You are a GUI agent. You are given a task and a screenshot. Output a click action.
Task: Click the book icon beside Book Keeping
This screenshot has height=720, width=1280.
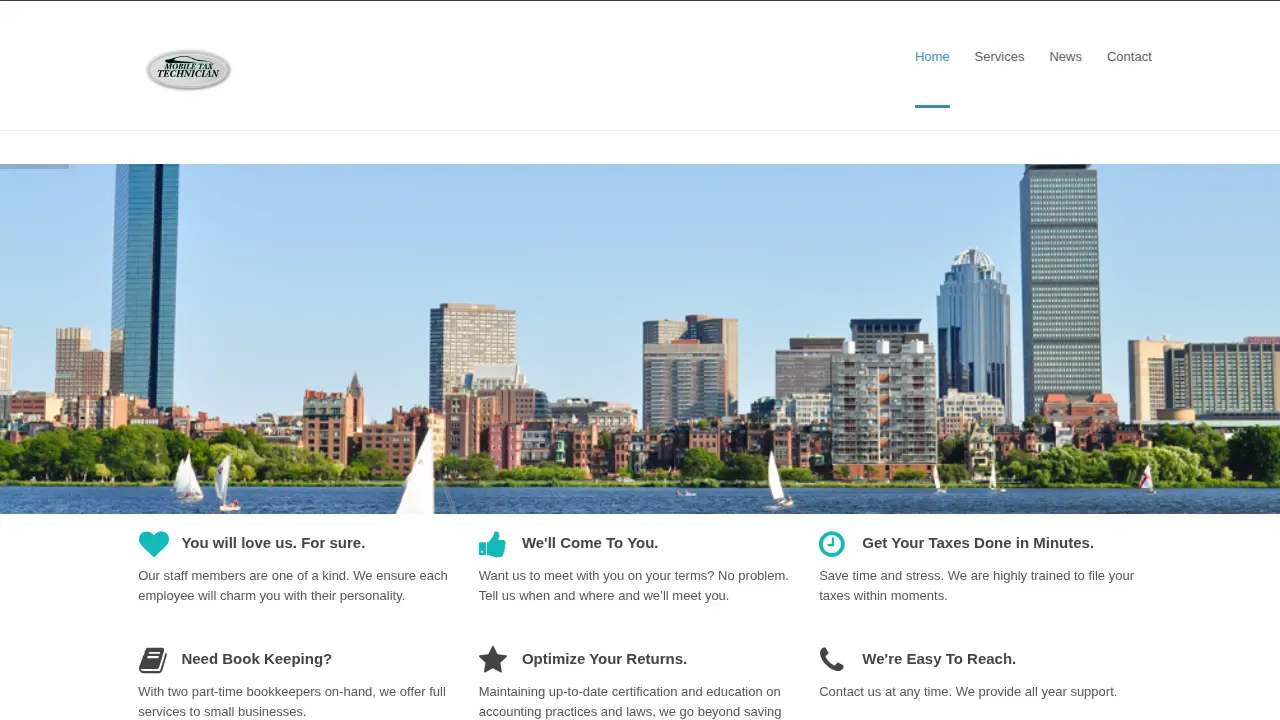pyautogui.click(x=153, y=660)
